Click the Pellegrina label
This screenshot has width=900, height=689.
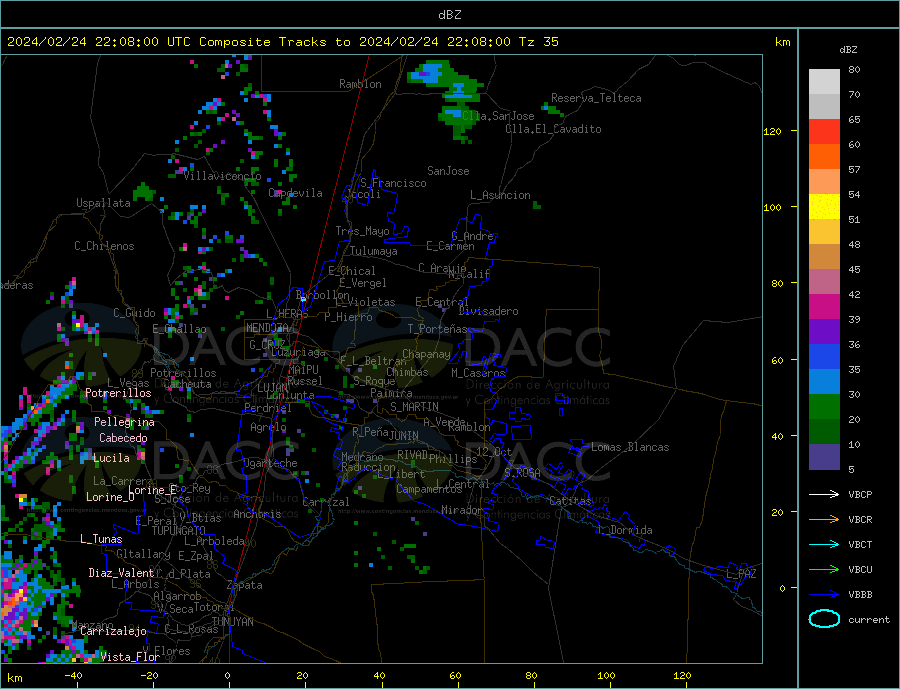pos(125,422)
